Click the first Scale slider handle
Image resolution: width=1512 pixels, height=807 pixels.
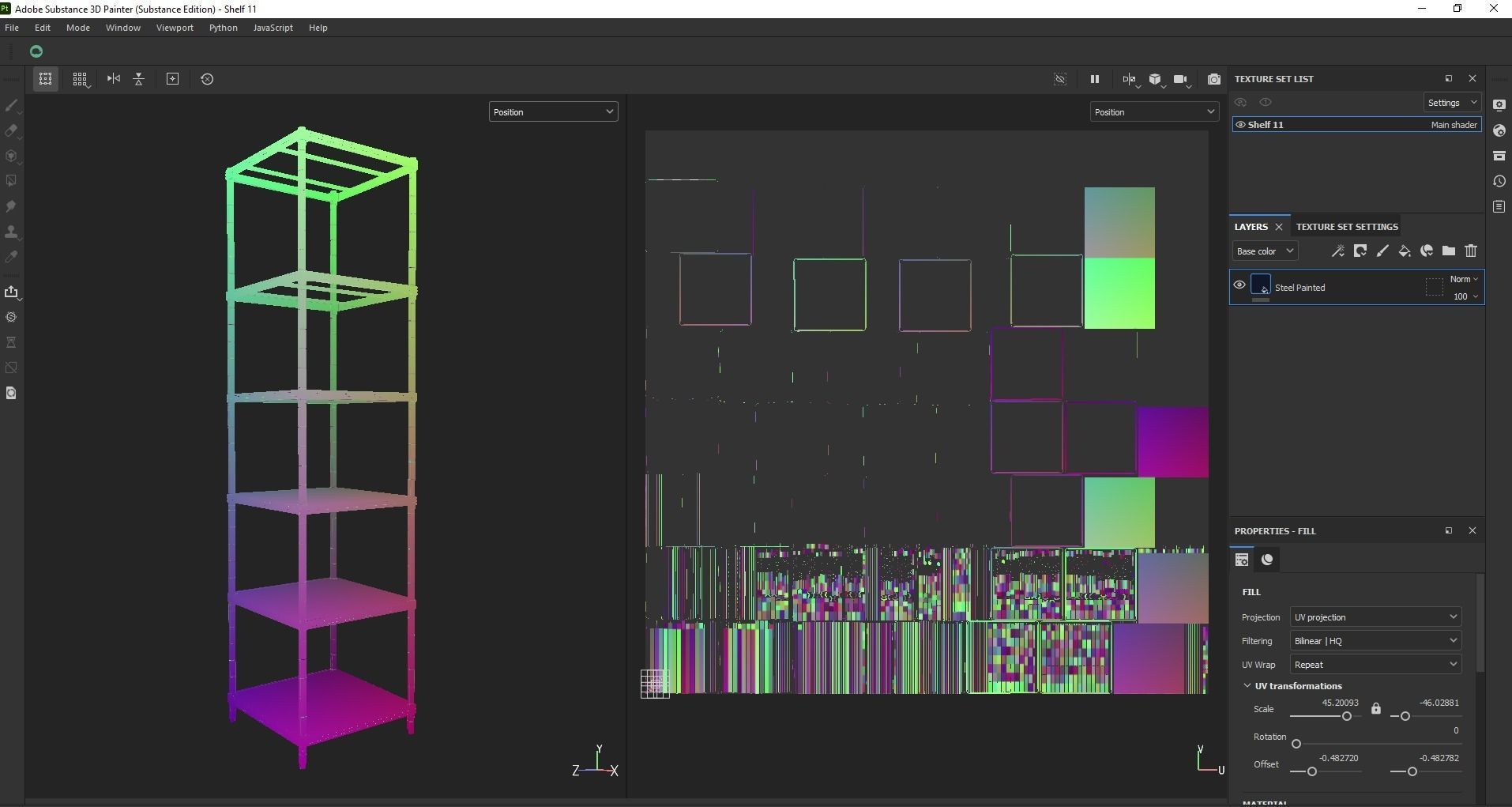1347,716
